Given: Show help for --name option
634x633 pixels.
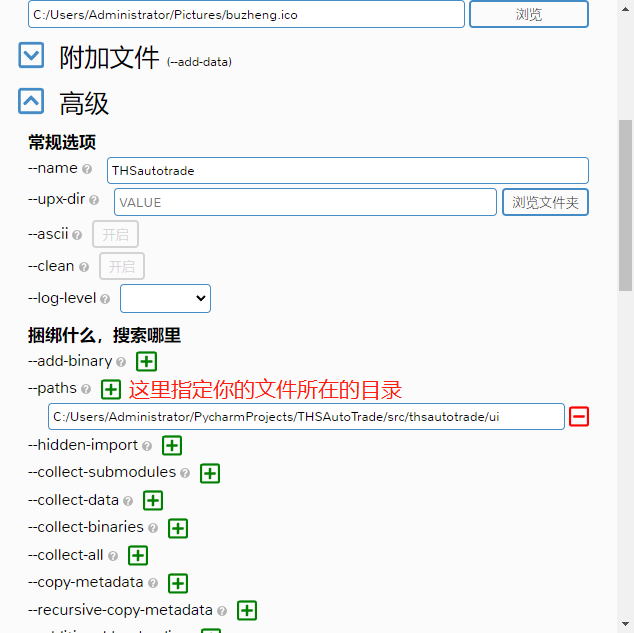Looking at the screenshot, I should pyautogui.click(x=87, y=169).
